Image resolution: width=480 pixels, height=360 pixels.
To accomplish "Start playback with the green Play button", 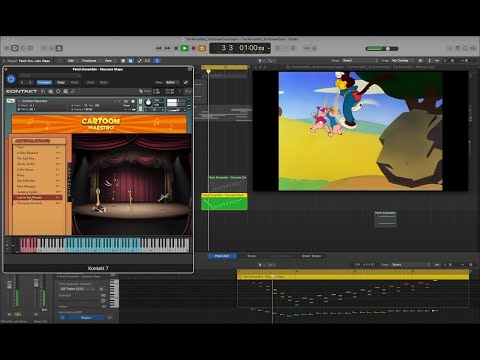I will [184, 48].
